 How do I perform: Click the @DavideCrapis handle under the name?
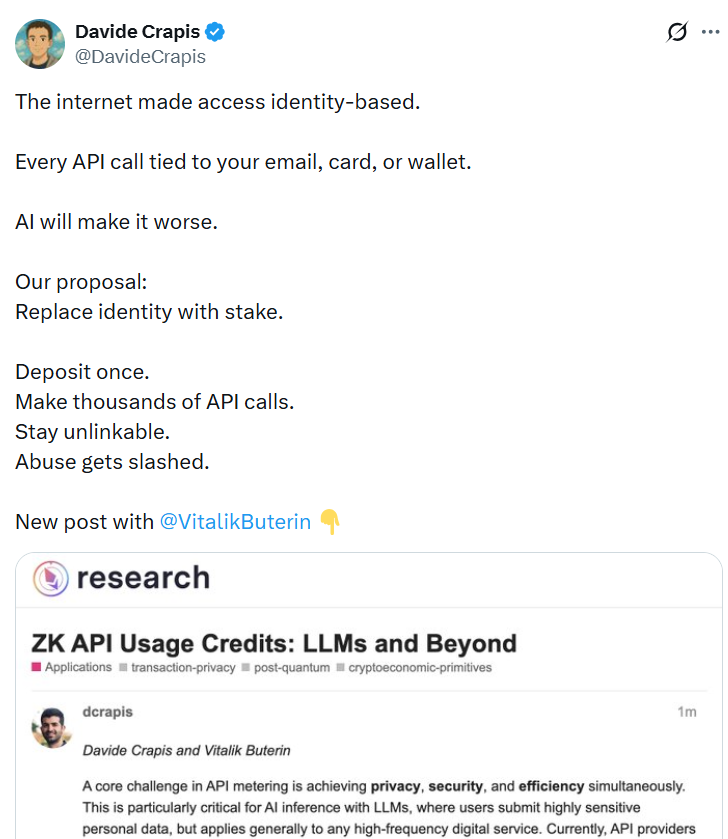coord(140,57)
